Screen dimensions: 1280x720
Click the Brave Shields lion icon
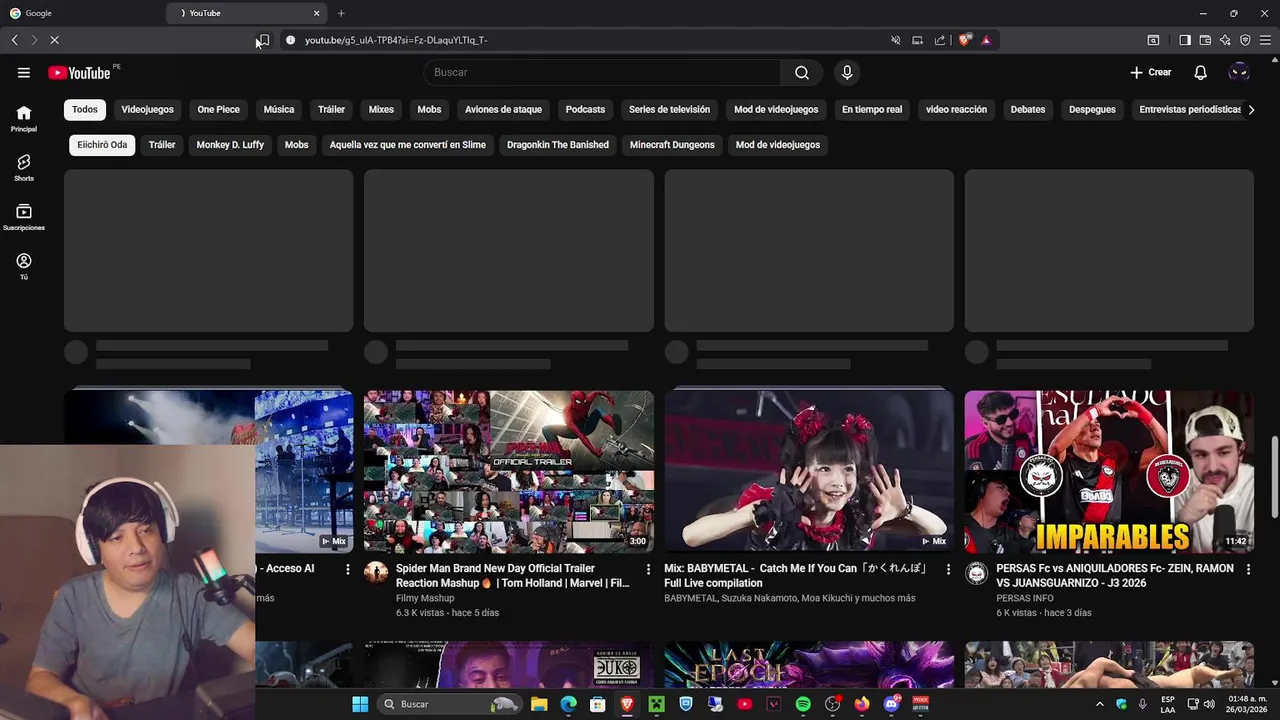(x=965, y=40)
